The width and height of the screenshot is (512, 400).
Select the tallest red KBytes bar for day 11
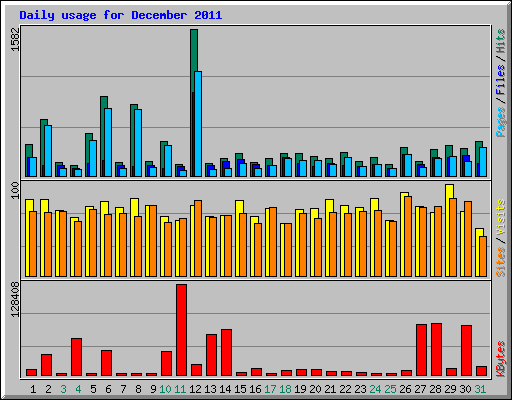point(181,330)
